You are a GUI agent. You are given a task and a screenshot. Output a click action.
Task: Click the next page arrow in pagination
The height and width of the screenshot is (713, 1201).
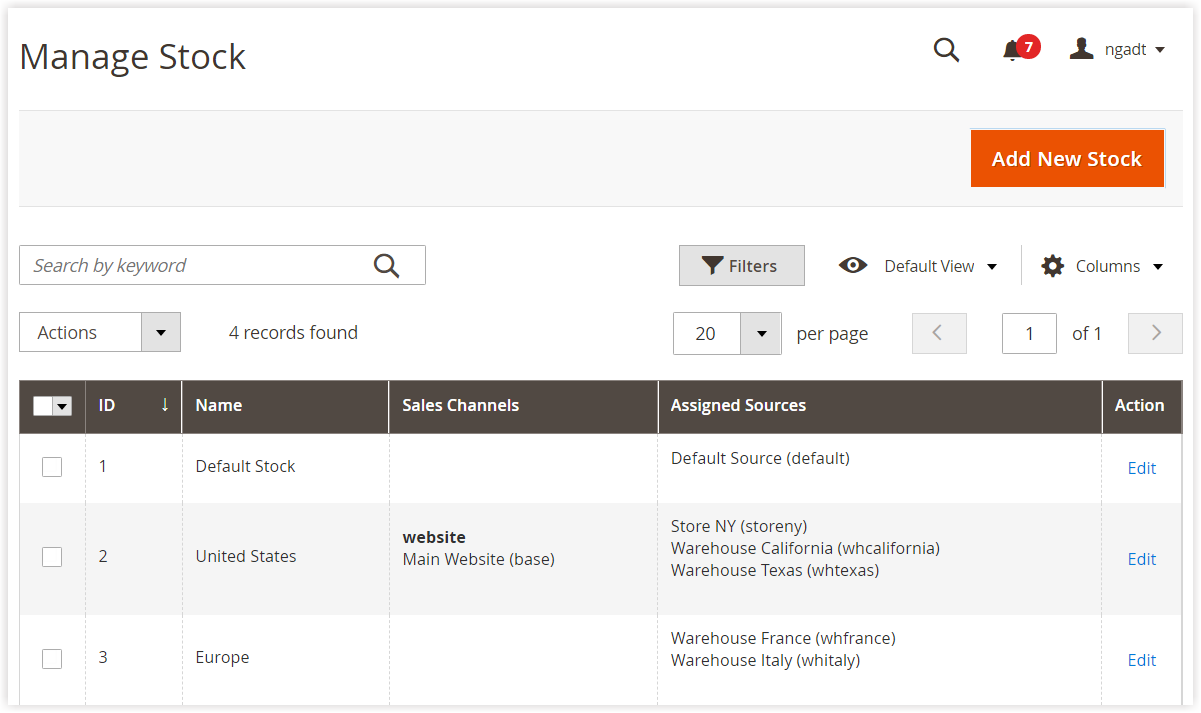tap(1155, 333)
